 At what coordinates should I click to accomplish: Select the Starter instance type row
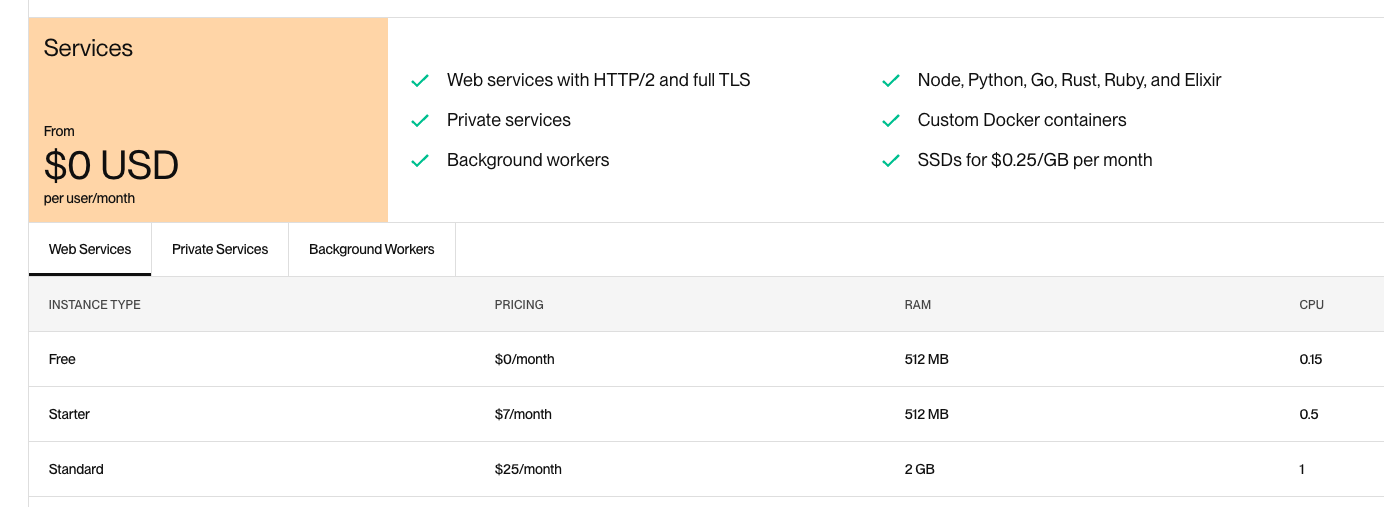coord(706,414)
